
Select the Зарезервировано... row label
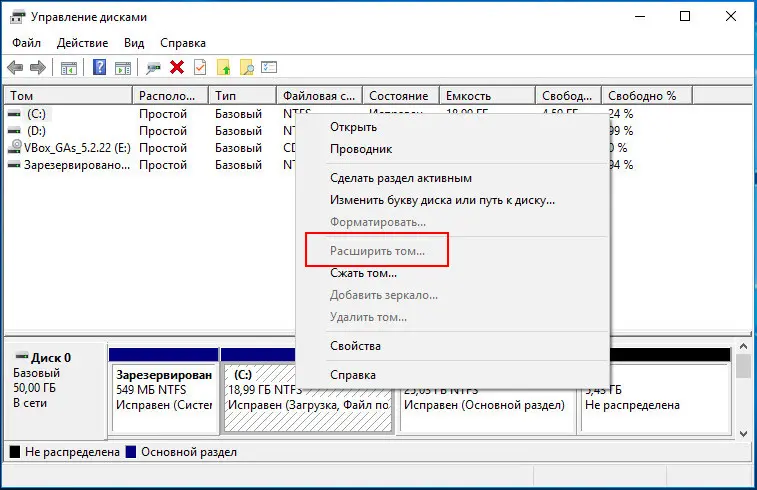click(x=77, y=165)
